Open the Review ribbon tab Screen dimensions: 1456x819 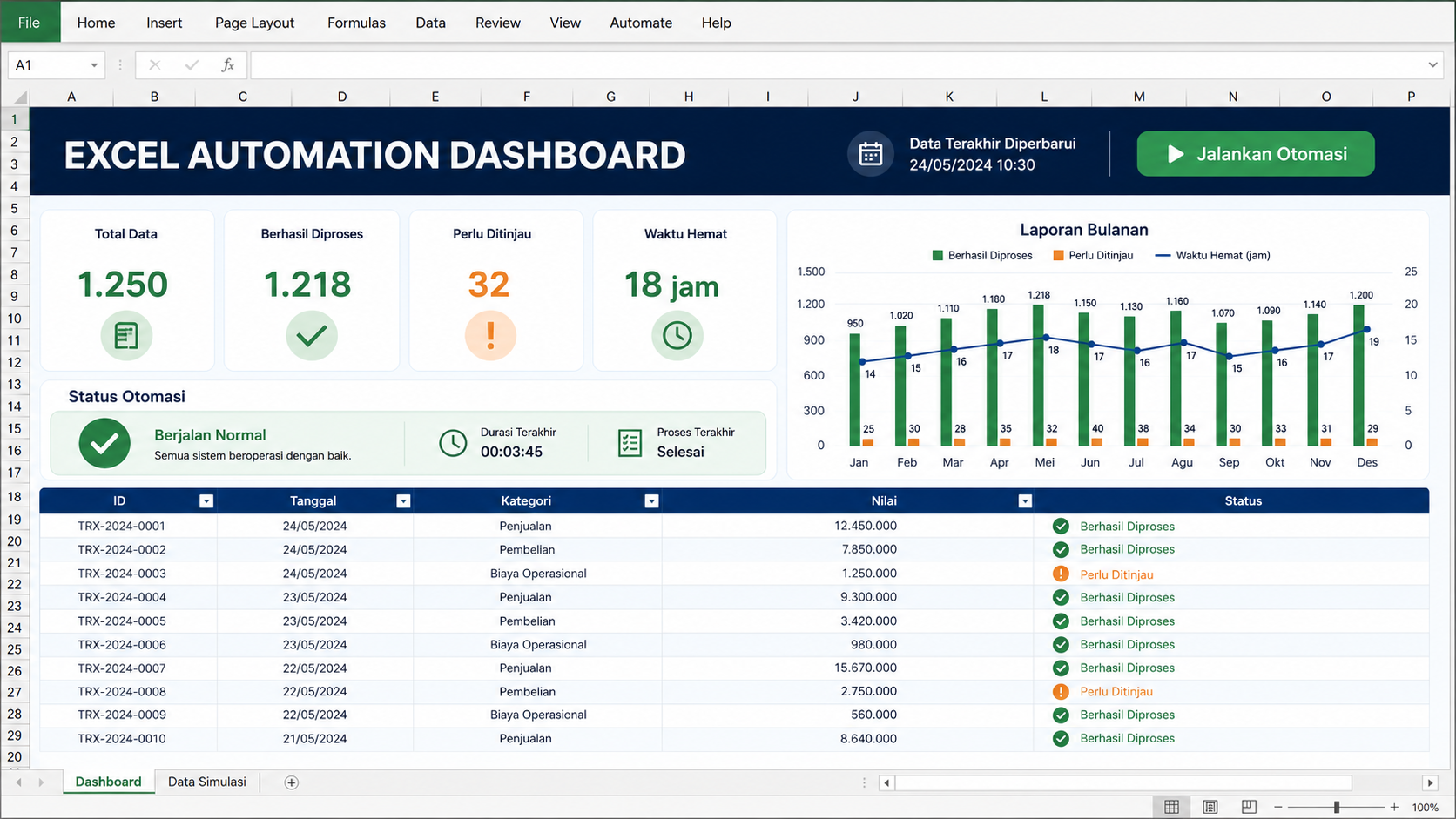(497, 23)
